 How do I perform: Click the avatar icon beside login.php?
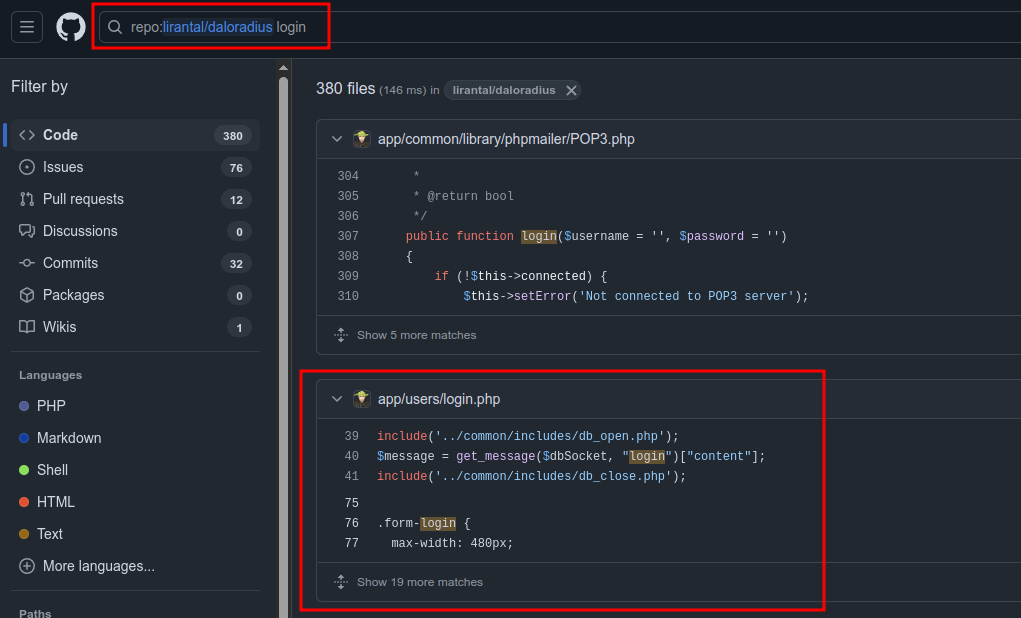click(362, 399)
